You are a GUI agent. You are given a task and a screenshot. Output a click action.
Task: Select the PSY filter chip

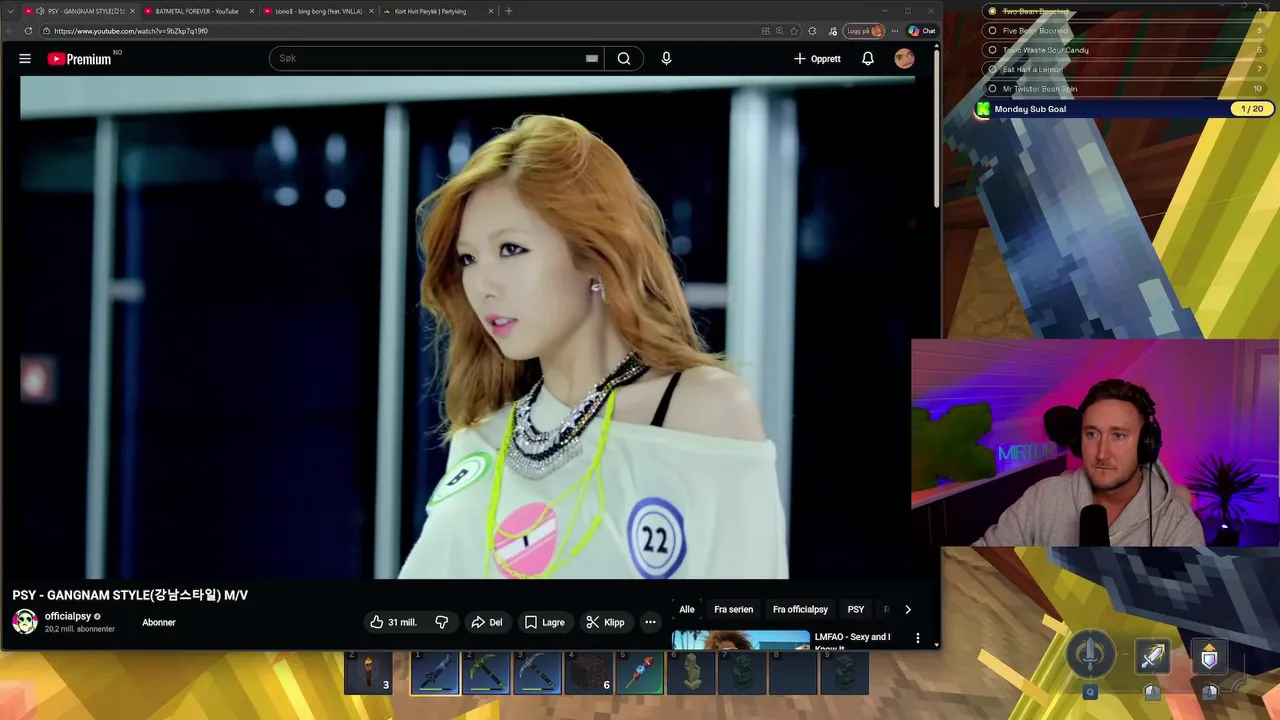pyautogui.click(x=856, y=609)
